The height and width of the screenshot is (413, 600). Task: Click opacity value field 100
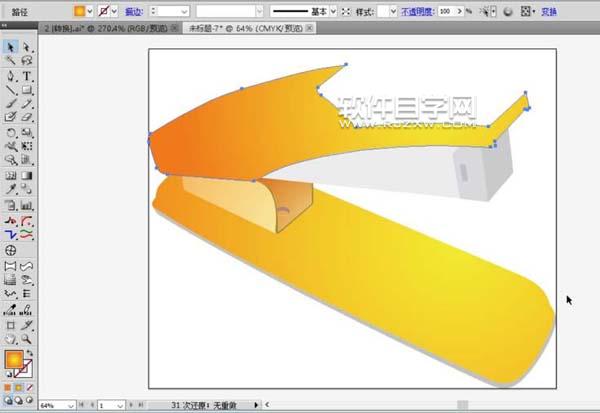446,12
